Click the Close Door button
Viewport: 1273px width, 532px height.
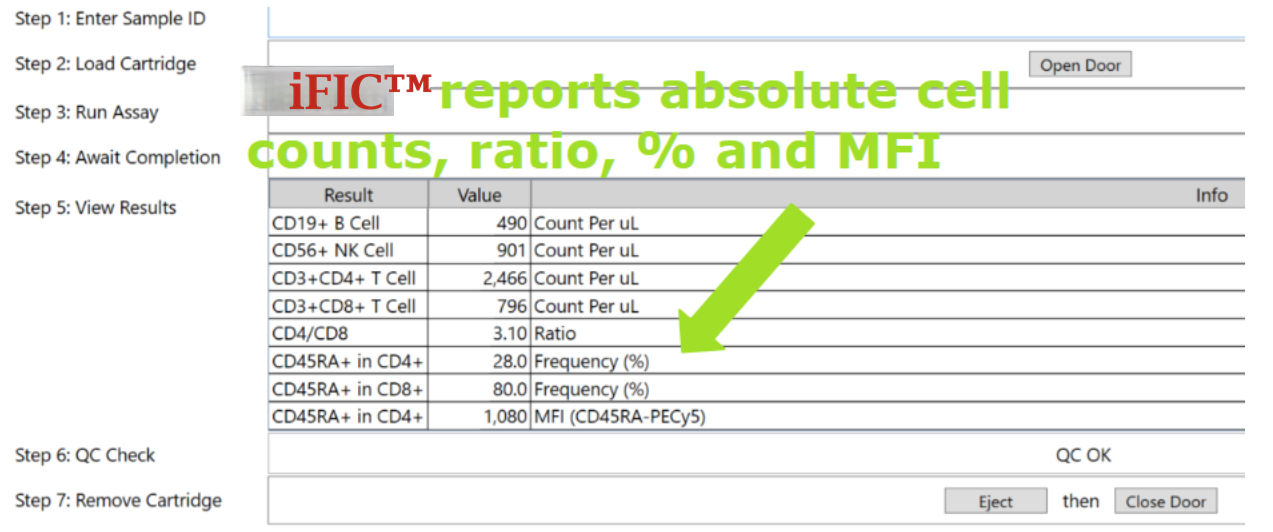point(1166,502)
